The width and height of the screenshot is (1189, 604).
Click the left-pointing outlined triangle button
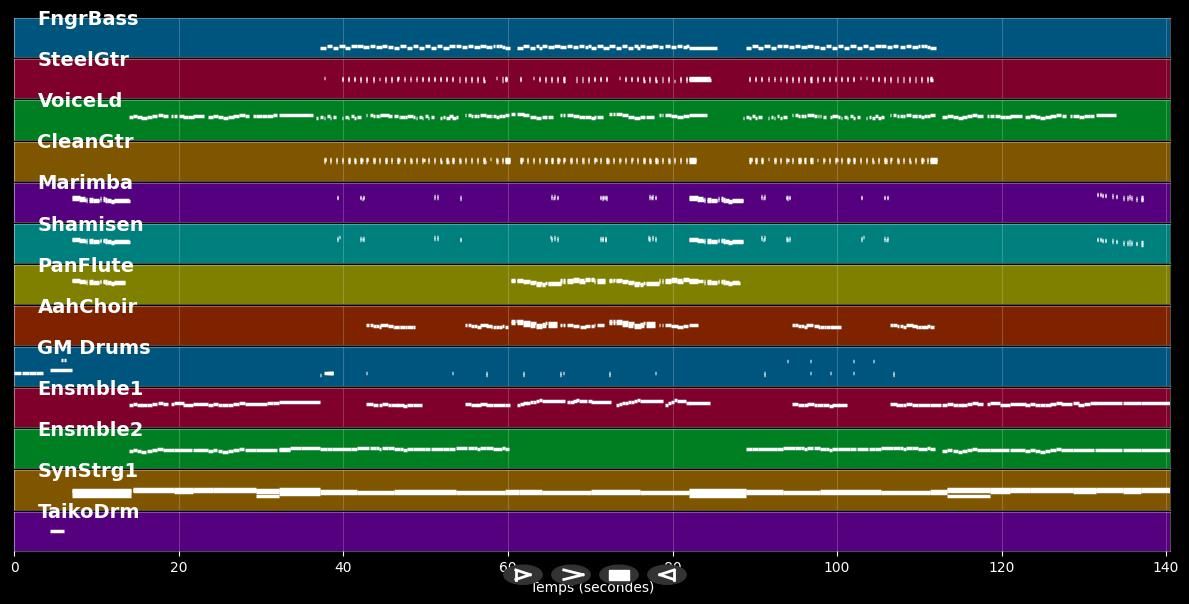click(x=667, y=575)
